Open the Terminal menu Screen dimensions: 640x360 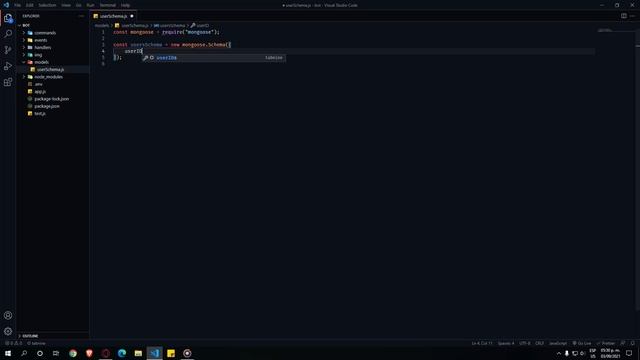(108, 5)
